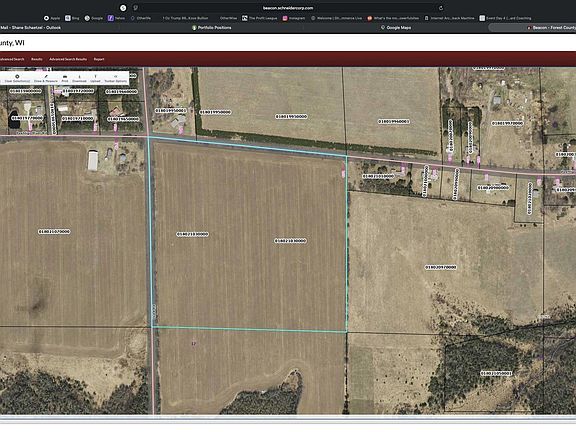Open the Event Day bookmark with the spreadsheet icon
This screenshot has height=432, width=576.
(505, 18)
